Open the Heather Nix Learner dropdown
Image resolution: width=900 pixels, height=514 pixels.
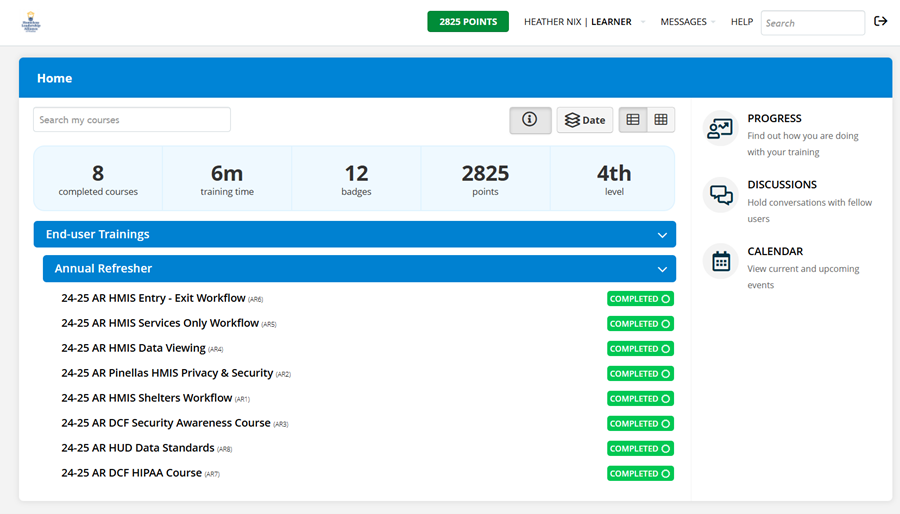(584, 22)
